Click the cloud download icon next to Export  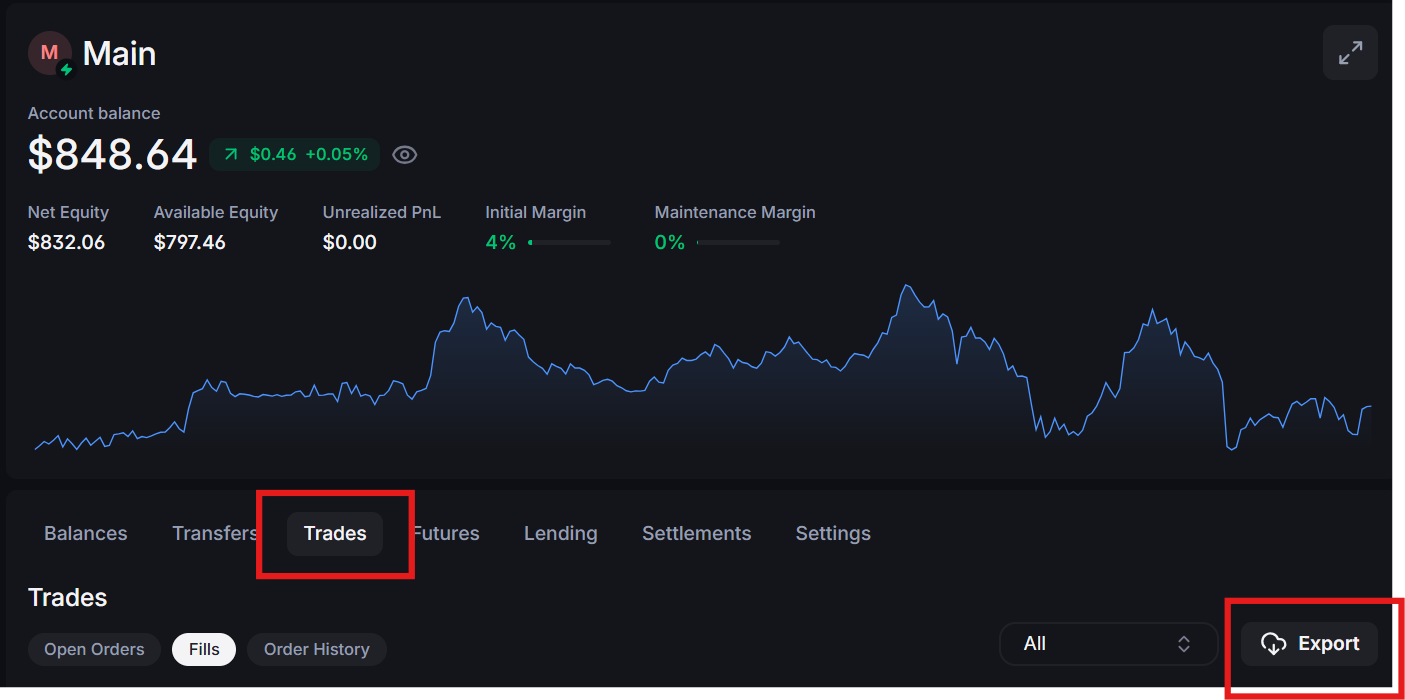[x=1273, y=644]
